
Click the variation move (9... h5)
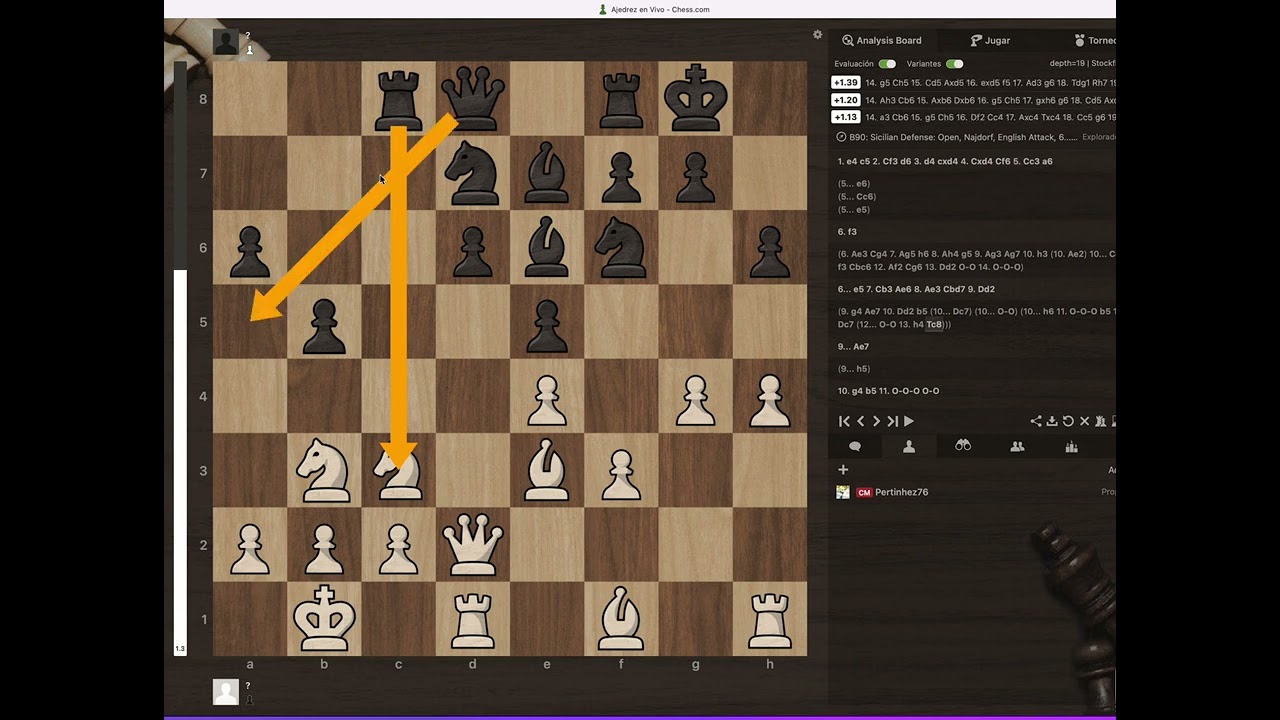pyautogui.click(x=854, y=369)
